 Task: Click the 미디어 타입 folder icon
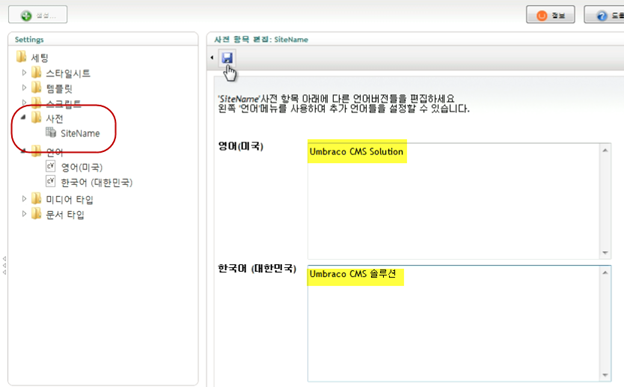coord(36,198)
